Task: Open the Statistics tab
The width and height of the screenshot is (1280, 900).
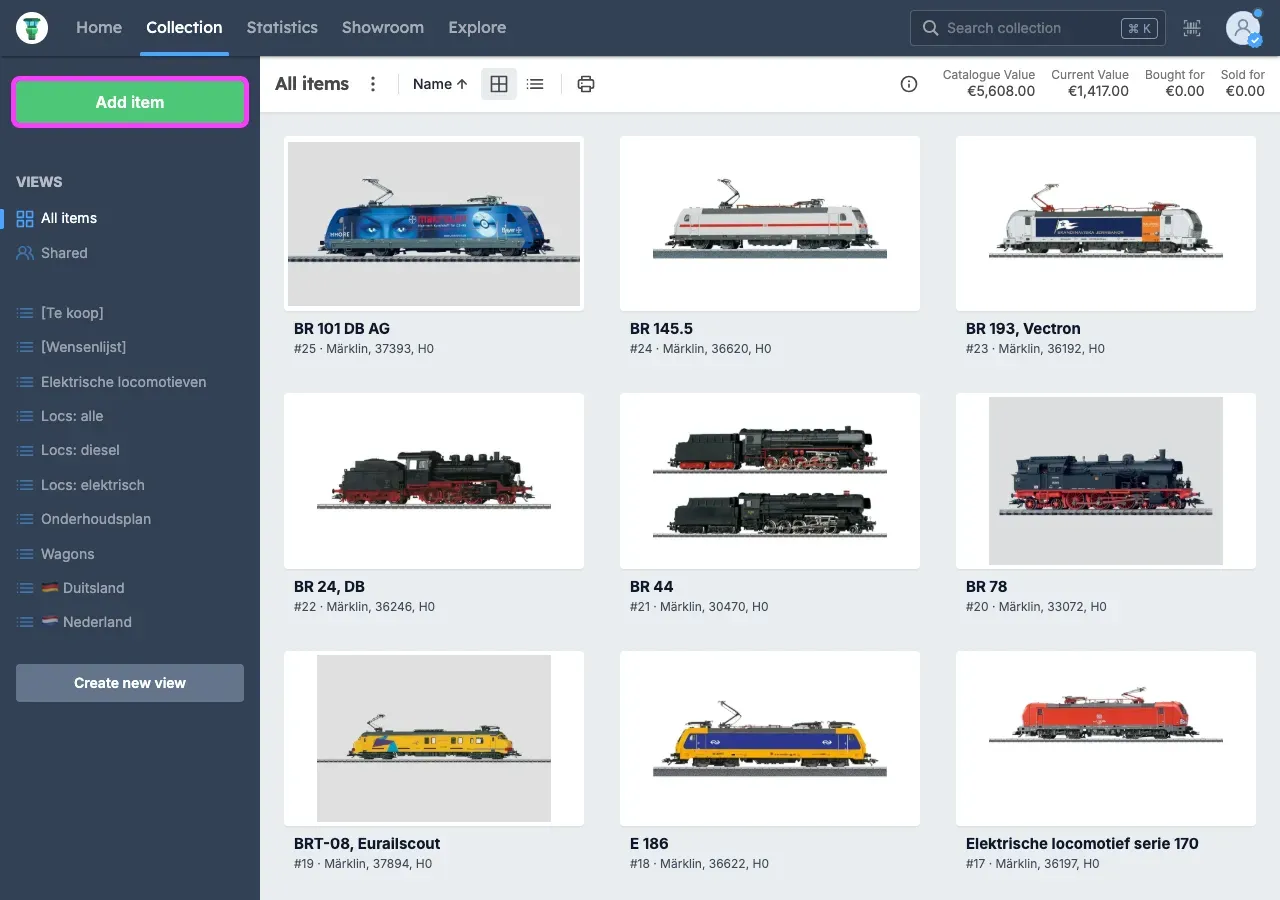Action: pyautogui.click(x=282, y=28)
